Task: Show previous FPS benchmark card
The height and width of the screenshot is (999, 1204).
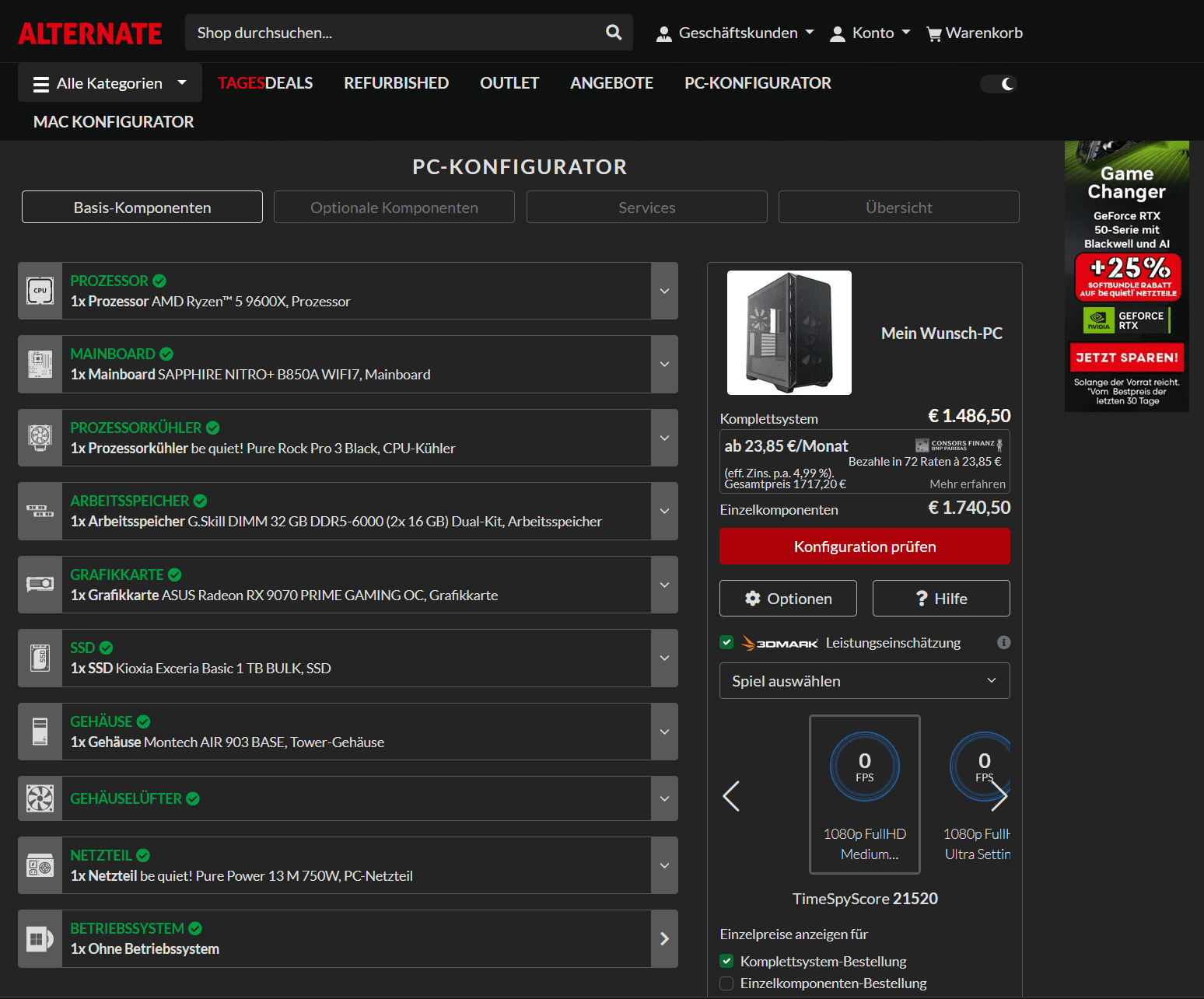Action: [x=731, y=796]
